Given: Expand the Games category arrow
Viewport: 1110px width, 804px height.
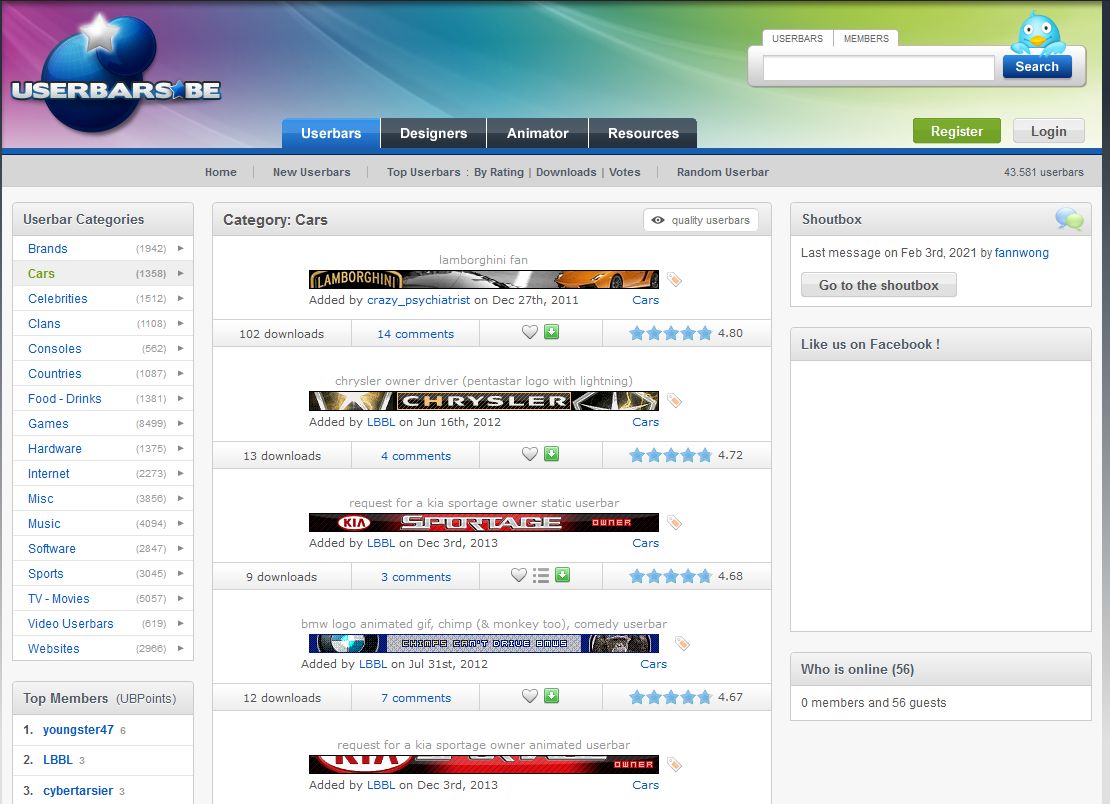Looking at the screenshot, I should [181, 423].
